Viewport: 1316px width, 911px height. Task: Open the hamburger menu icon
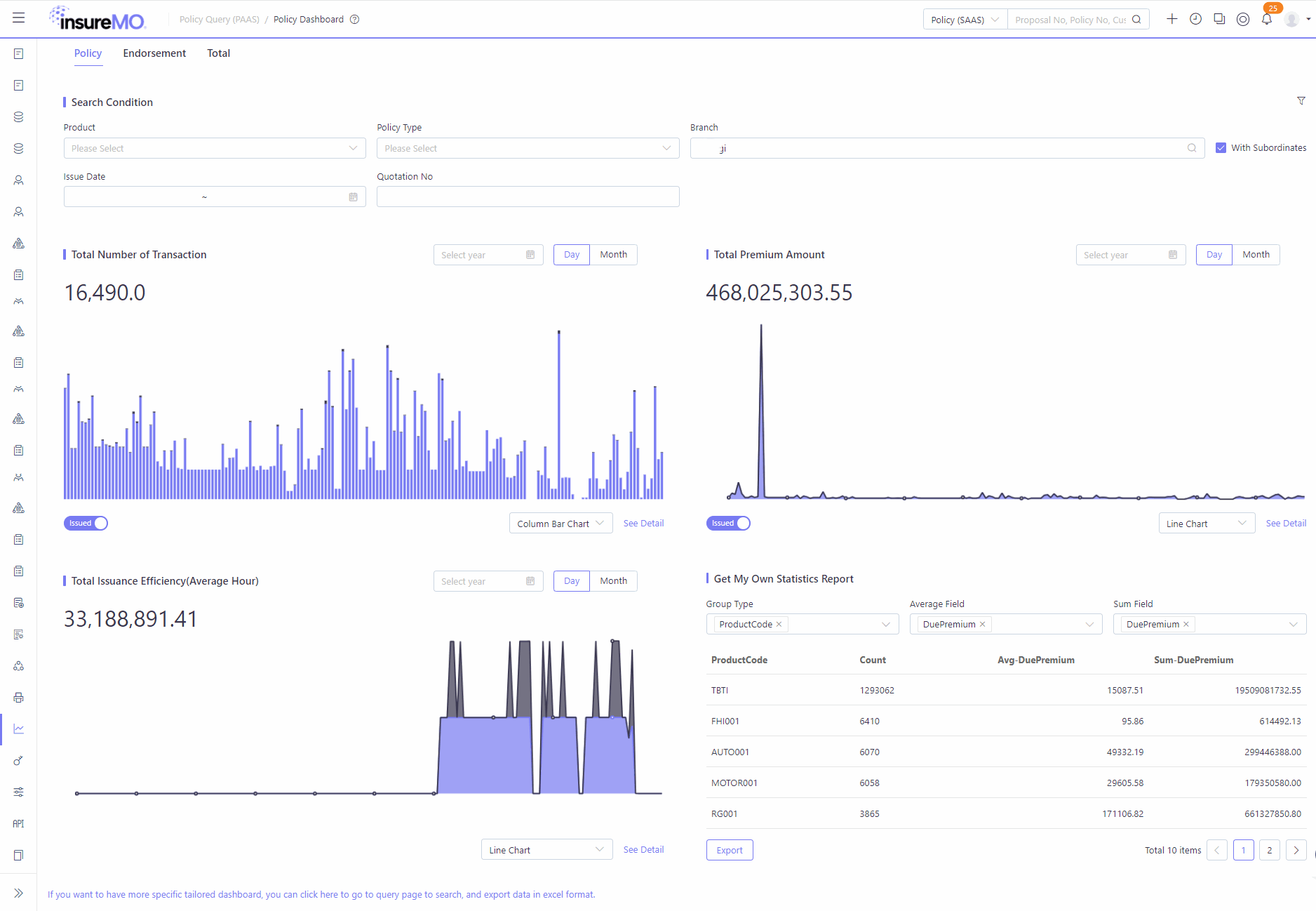coord(19,18)
